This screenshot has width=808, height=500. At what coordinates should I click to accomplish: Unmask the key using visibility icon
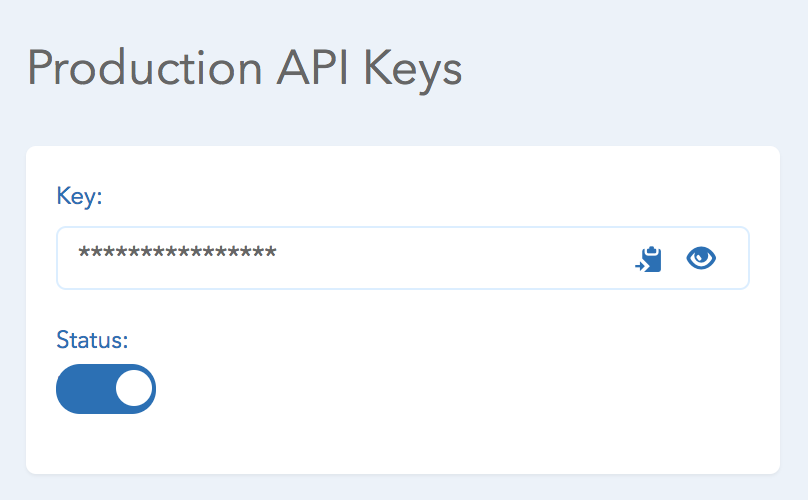701,258
